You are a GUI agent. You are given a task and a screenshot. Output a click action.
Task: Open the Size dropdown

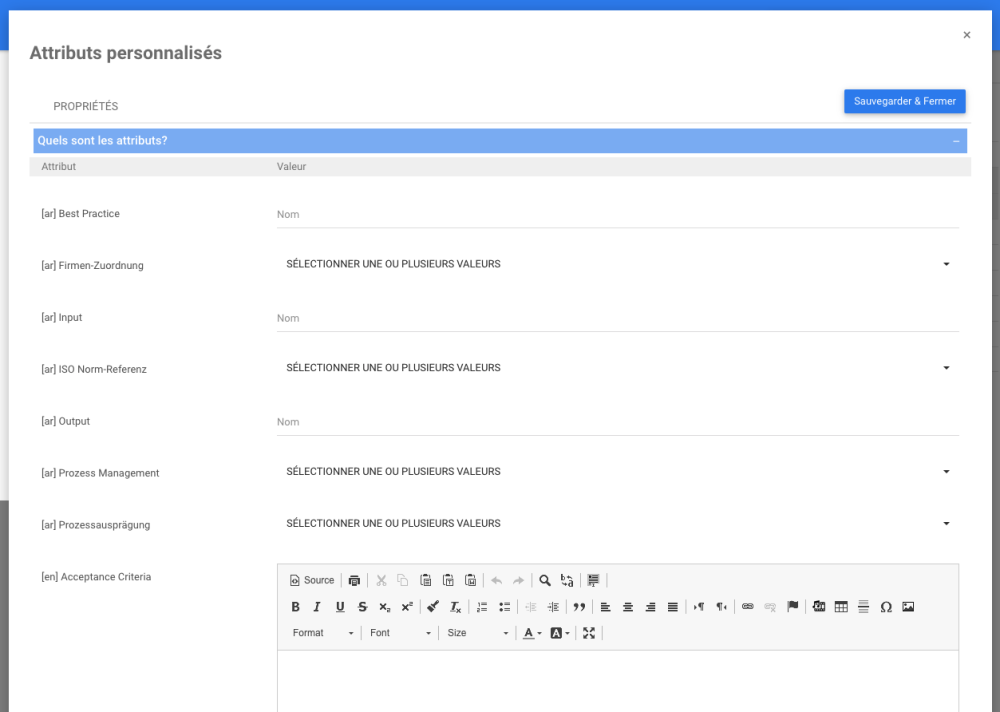click(478, 633)
